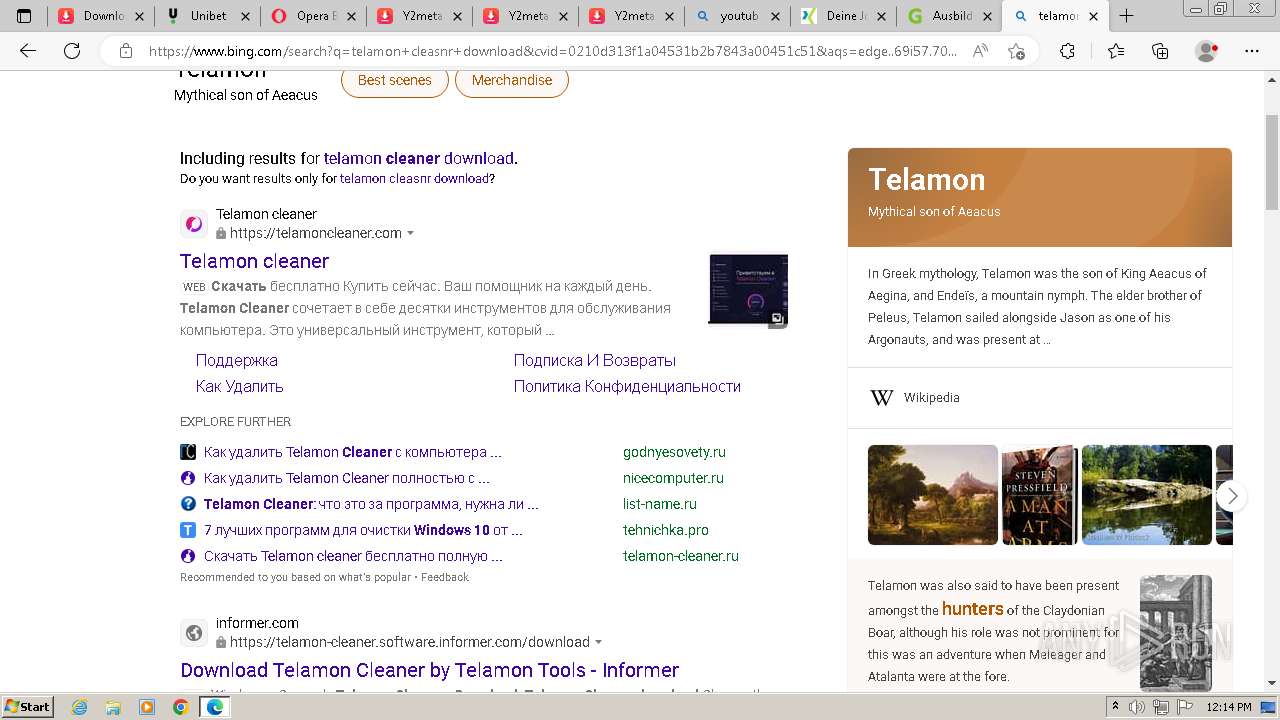The height and width of the screenshot is (720, 1280).
Task: Open Download Telamon Cleaner by Informer result
Action: 430,670
